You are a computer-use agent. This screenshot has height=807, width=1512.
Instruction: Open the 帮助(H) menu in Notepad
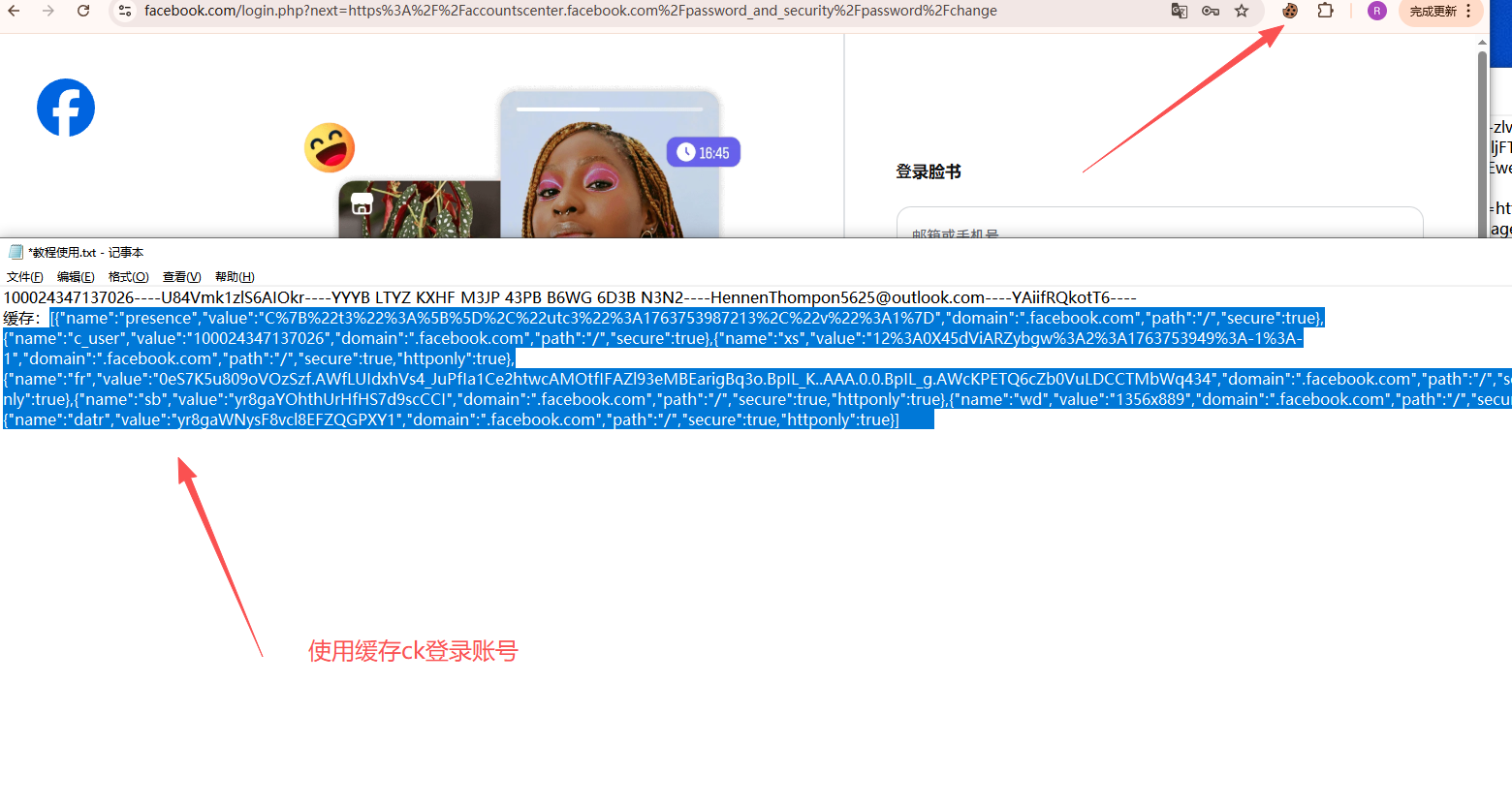click(235, 277)
